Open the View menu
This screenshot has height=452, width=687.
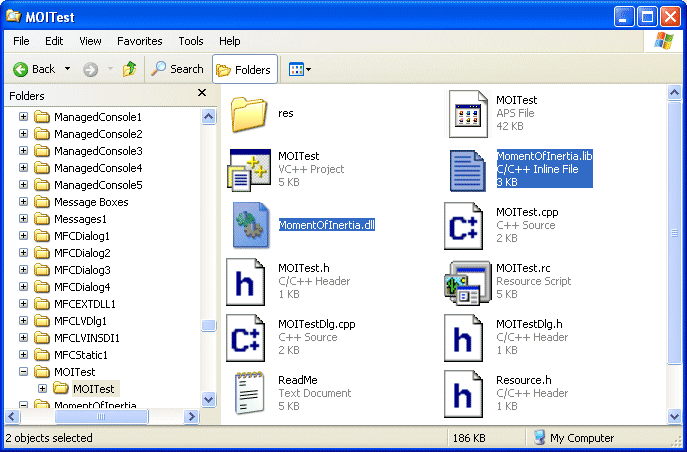pos(90,41)
